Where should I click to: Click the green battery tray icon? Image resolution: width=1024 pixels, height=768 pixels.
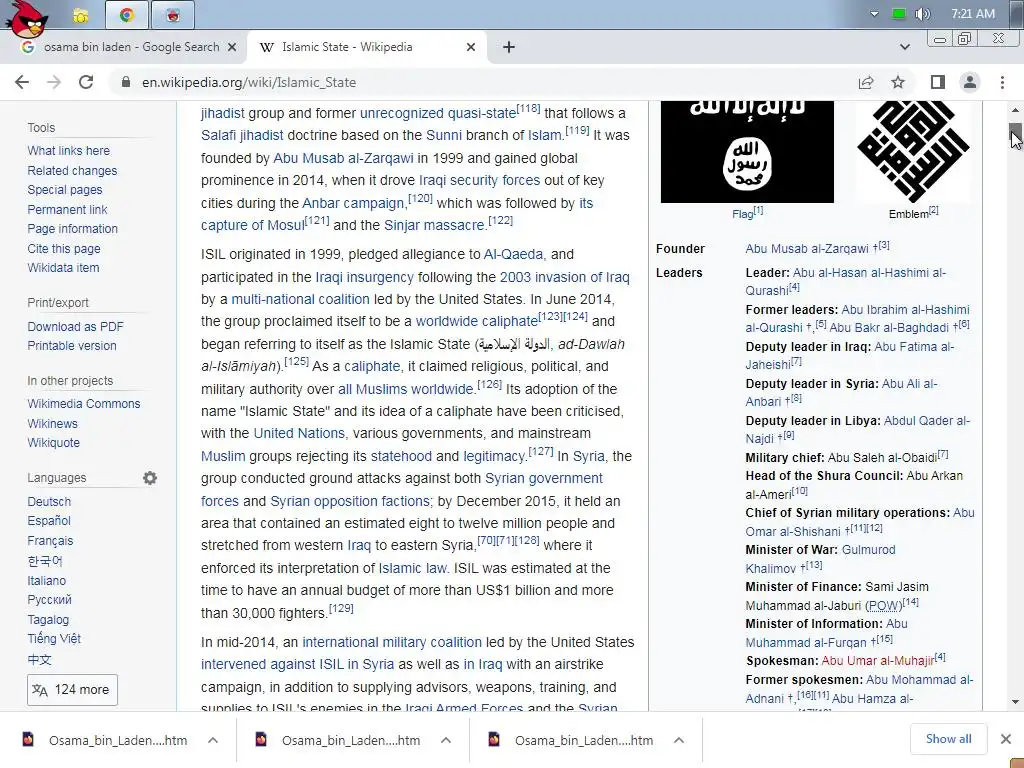tap(899, 14)
